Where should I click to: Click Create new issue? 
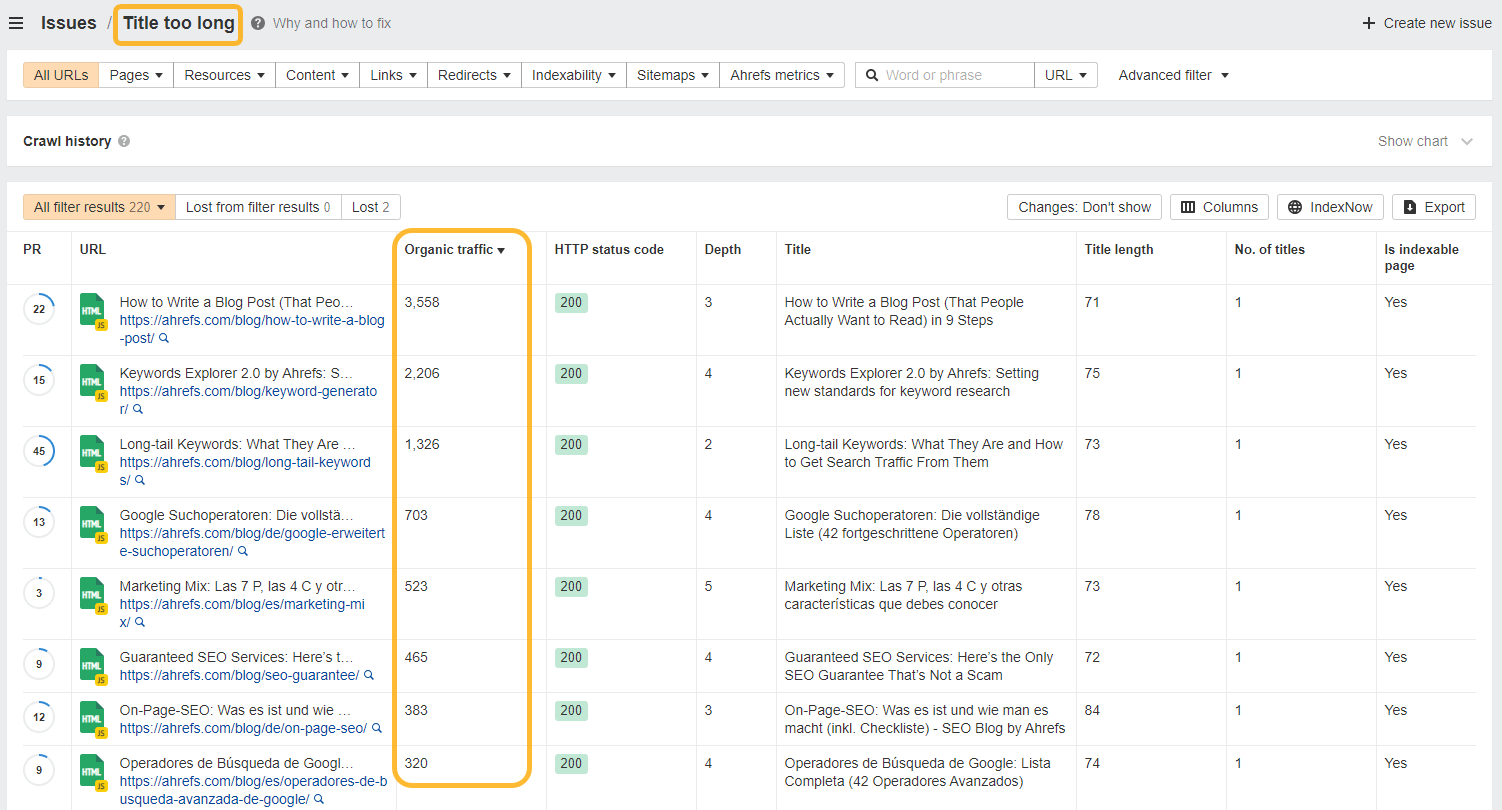pos(1427,22)
